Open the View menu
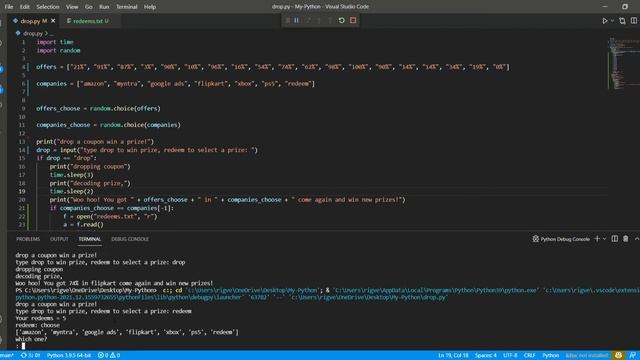The width and height of the screenshot is (640, 360). click(72, 7)
